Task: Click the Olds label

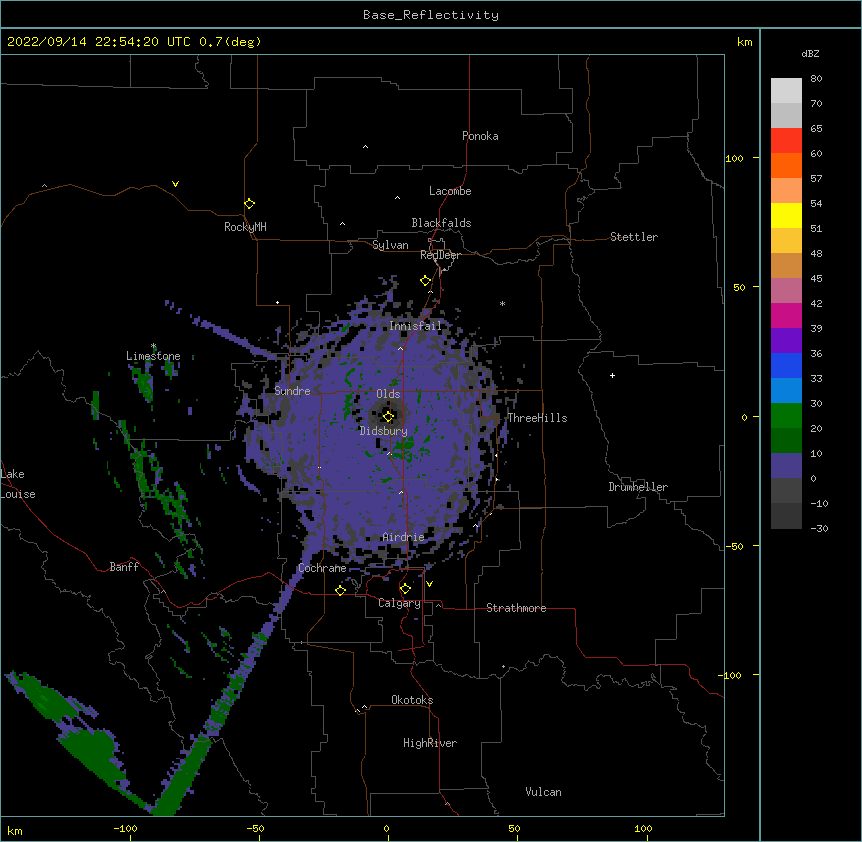Action: click(x=388, y=394)
